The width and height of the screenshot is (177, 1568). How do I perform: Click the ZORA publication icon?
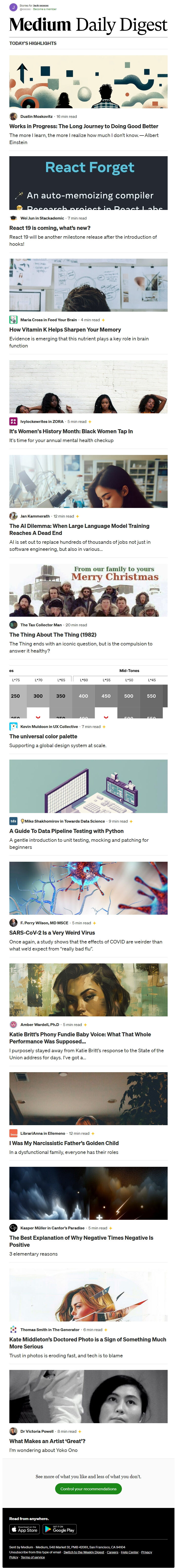click(13, 421)
